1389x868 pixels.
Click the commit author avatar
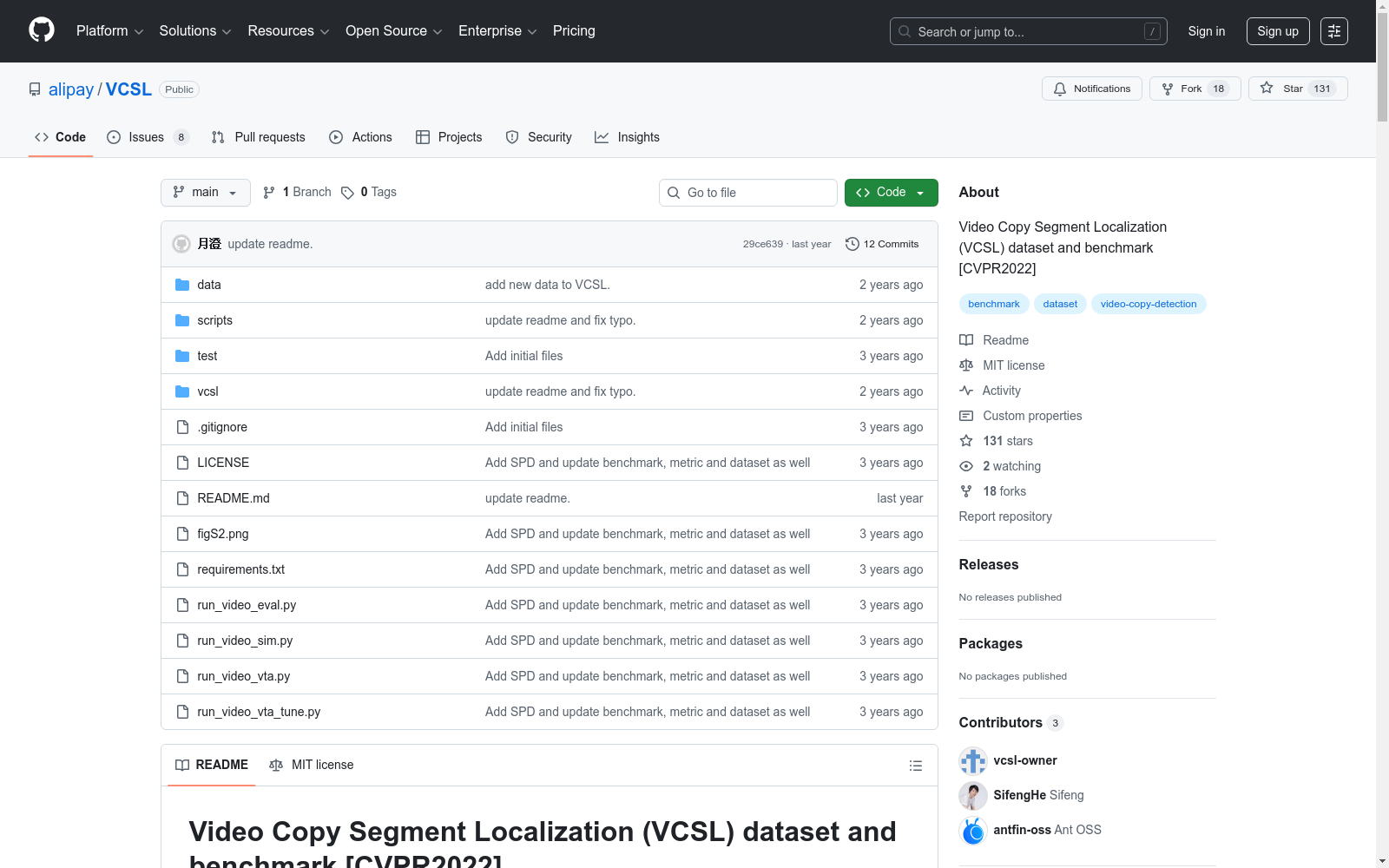pos(181,244)
